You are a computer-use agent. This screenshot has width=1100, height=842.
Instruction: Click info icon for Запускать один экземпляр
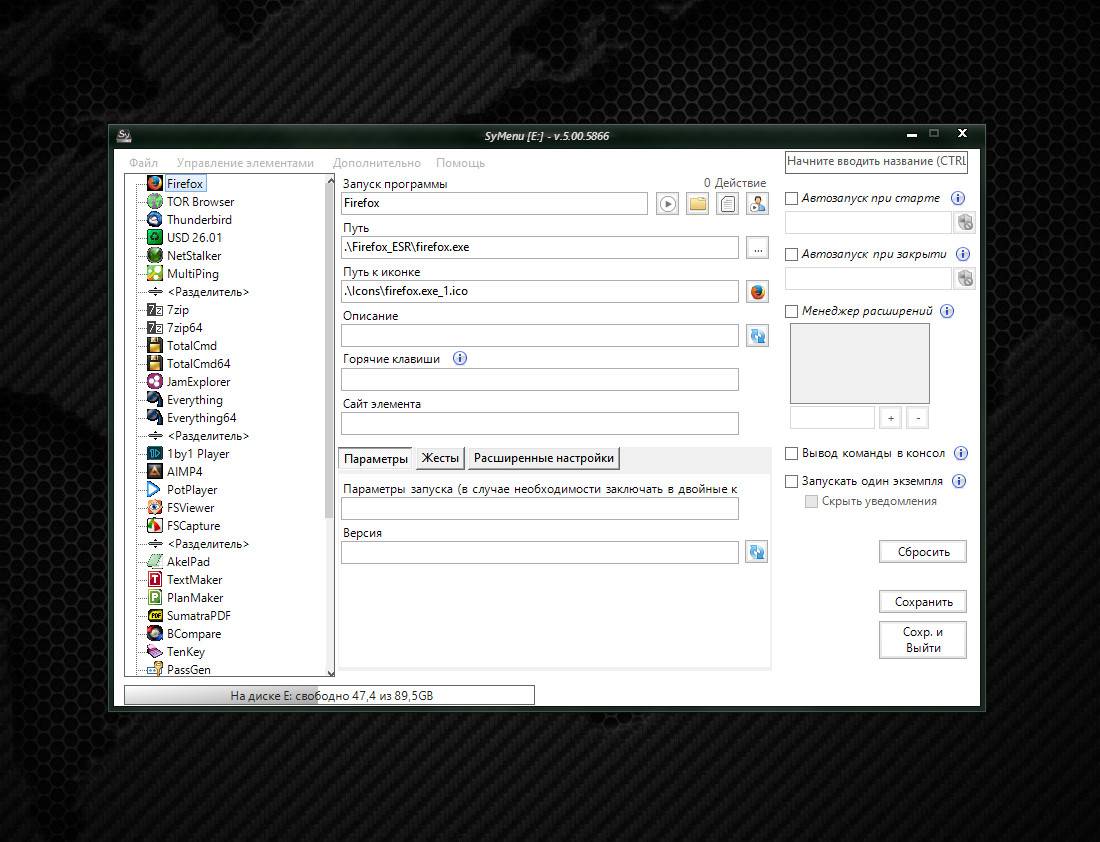coord(959,481)
